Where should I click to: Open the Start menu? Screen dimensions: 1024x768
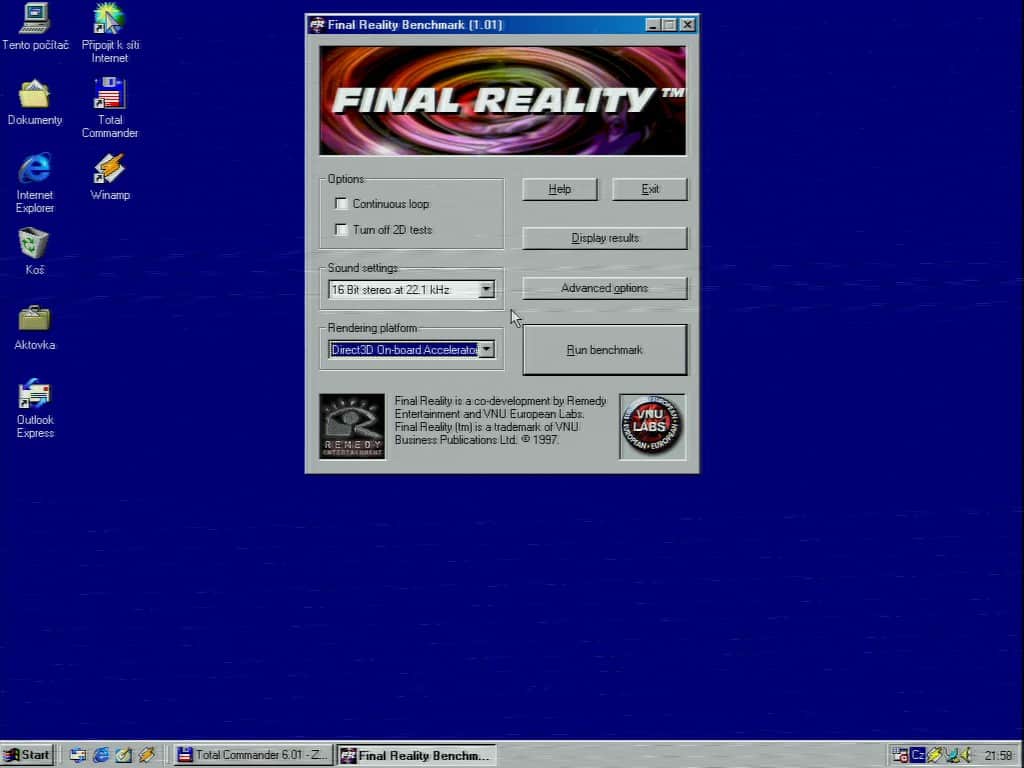[x=27, y=755]
